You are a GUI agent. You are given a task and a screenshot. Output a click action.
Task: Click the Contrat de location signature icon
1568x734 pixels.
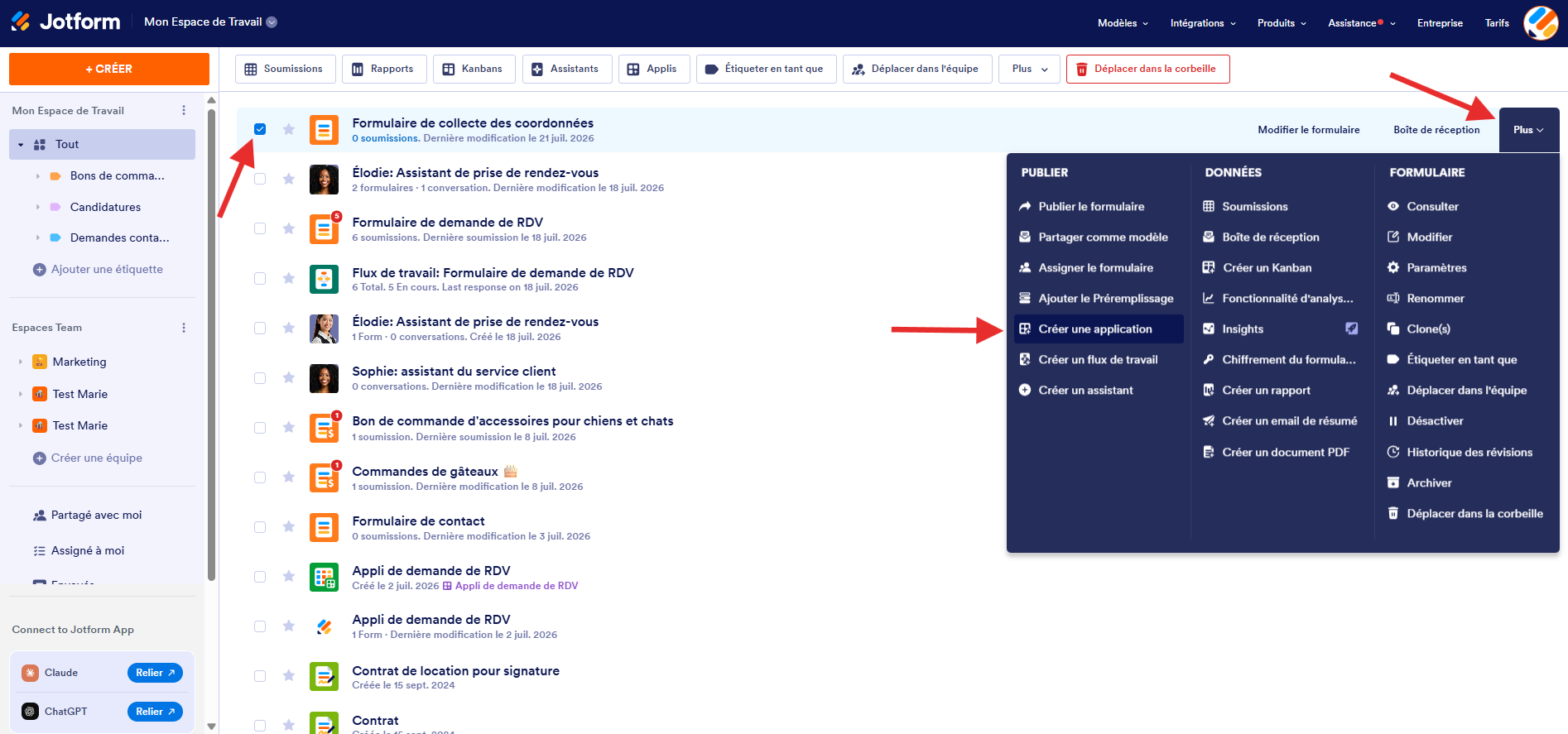tap(324, 676)
